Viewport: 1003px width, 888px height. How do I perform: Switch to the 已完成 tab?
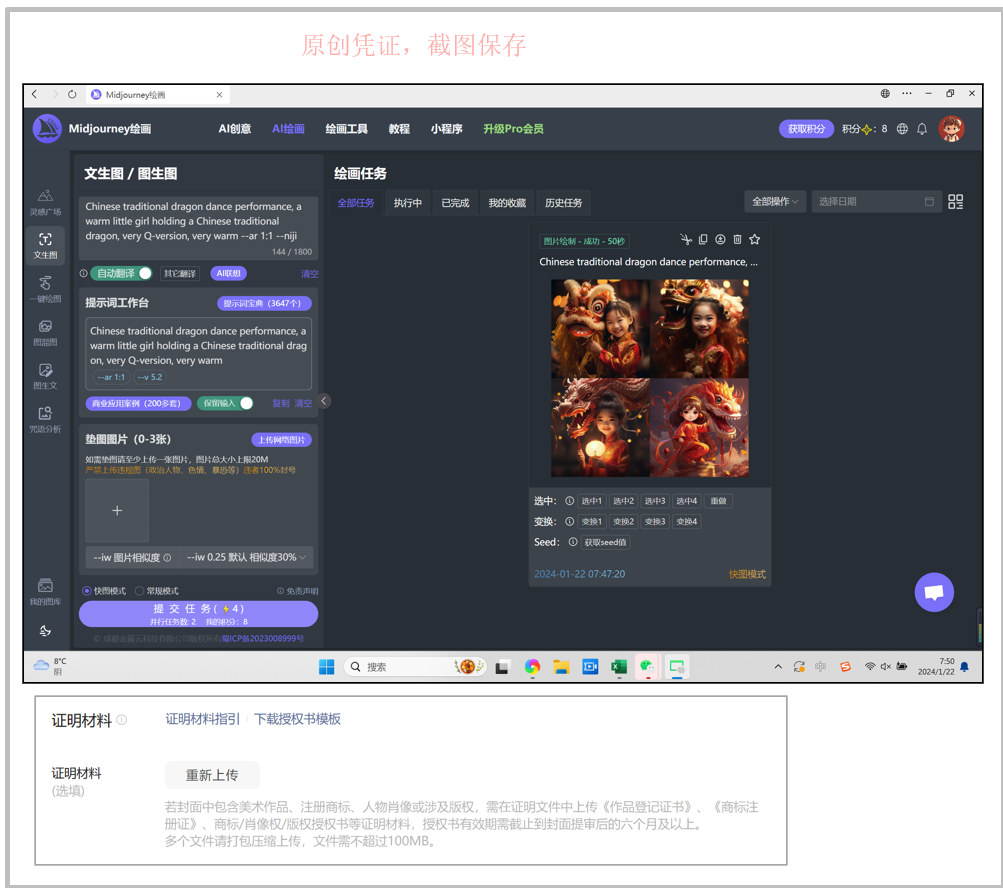455,203
